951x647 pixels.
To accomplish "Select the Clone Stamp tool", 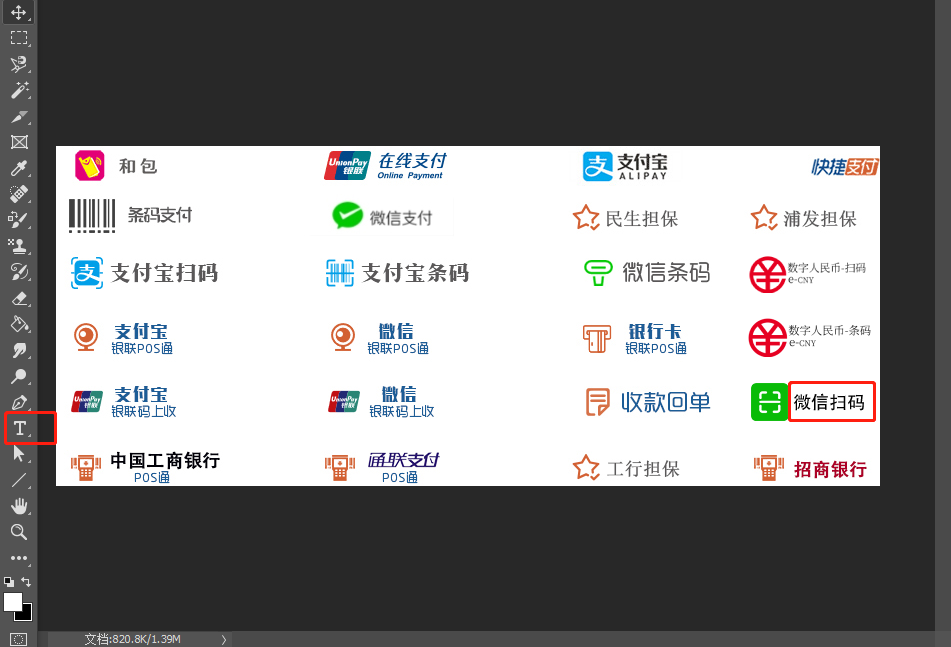I will pyautogui.click(x=19, y=246).
